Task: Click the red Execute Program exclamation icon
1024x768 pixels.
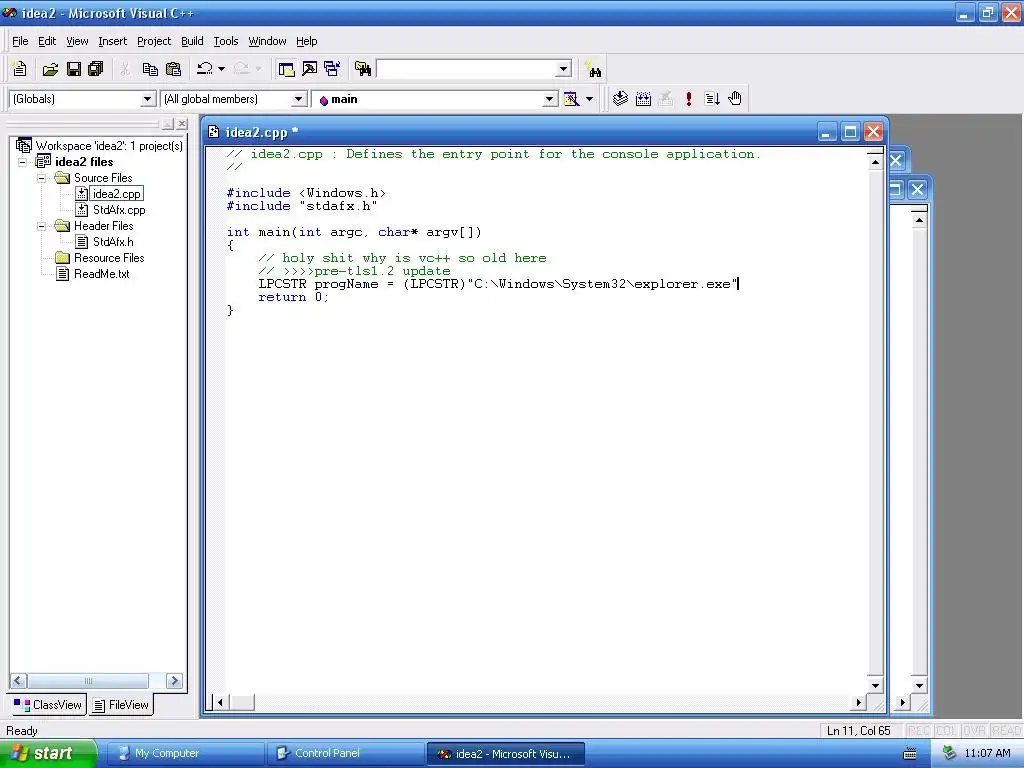Action: point(688,99)
